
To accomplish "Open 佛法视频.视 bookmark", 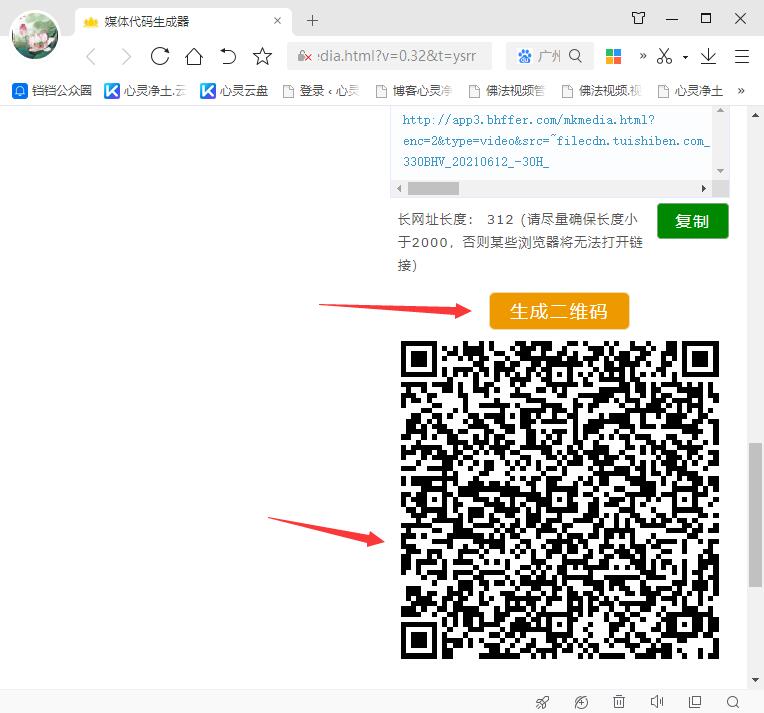I will tap(601, 91).
